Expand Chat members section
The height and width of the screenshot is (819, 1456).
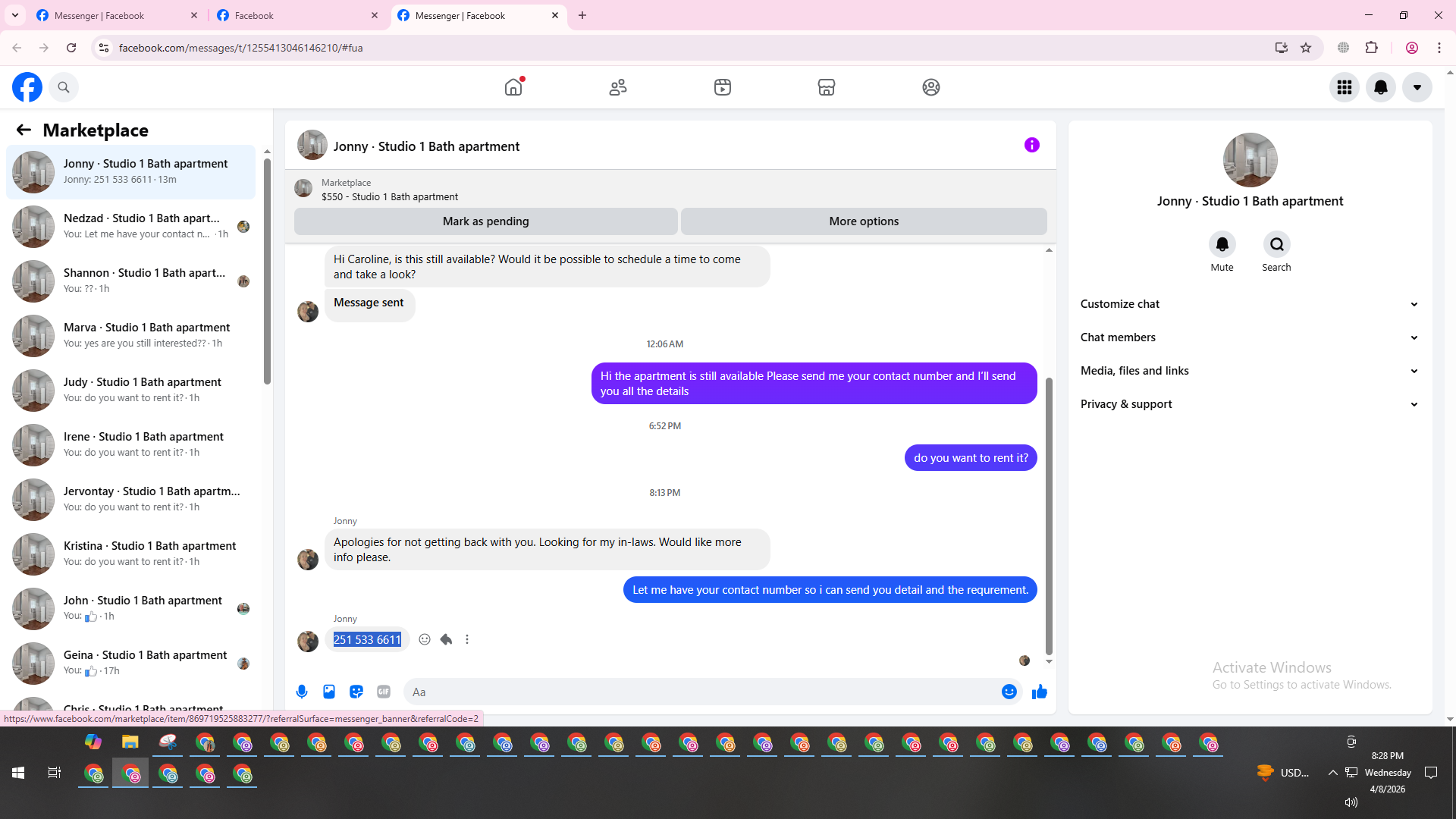coord(1249,337)
